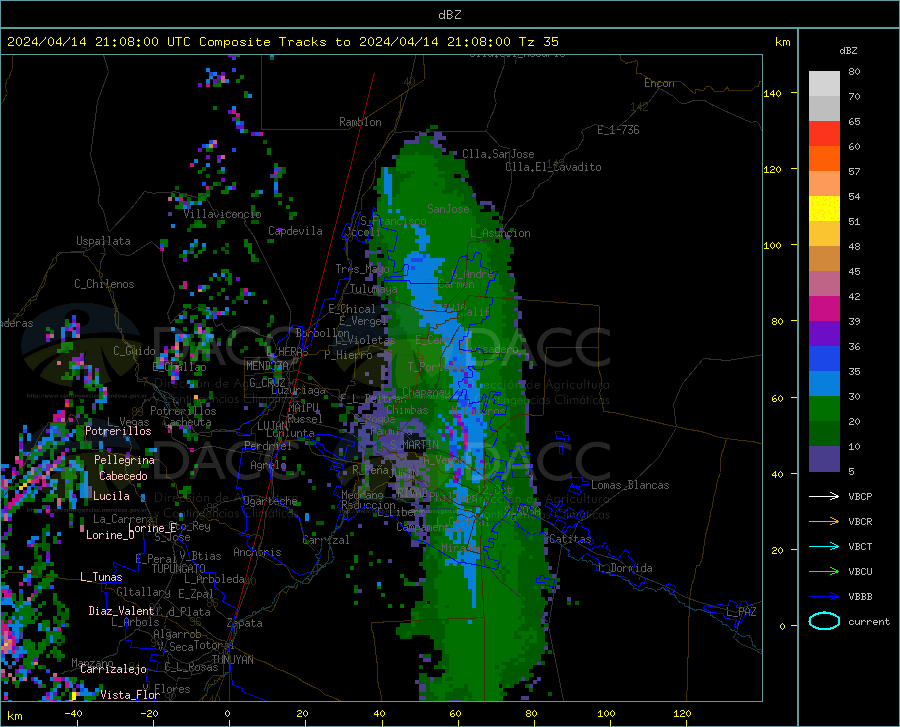The image size is (900, 727).
Task: Click the 'Clla.SanJose' map label
Action: coord(498,154)
